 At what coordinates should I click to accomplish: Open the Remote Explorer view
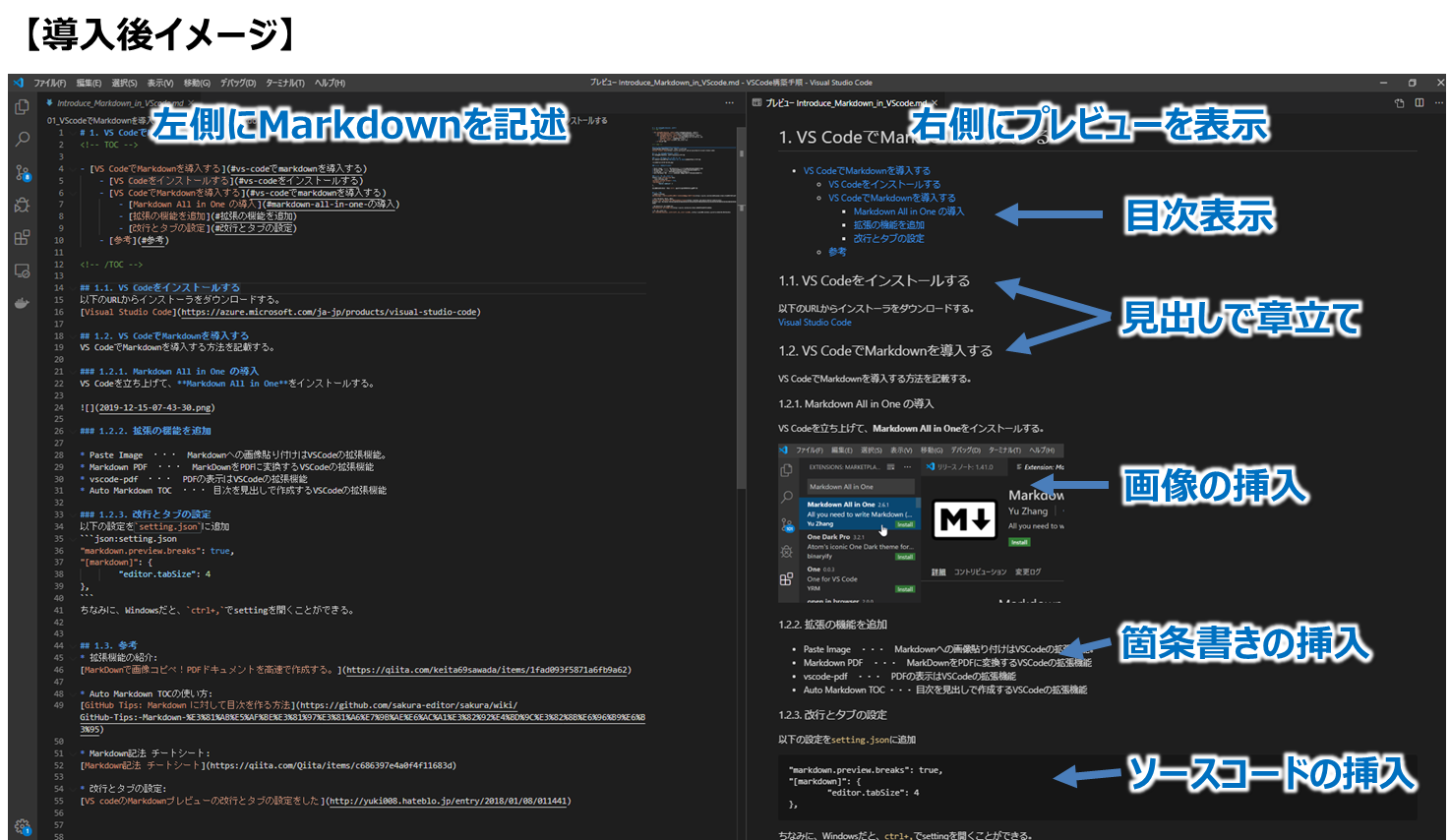pyautogui.click(x=22, y=270)
